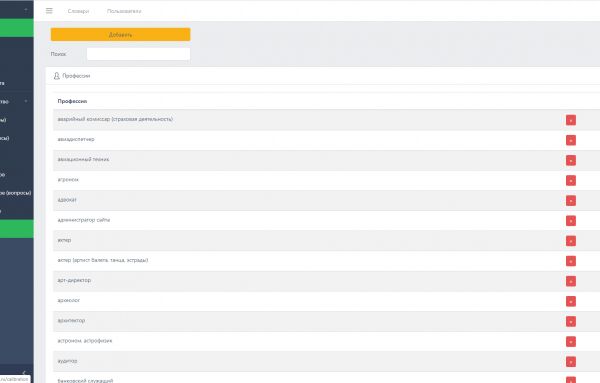Click the orange Добавить button

click(121, 34)
